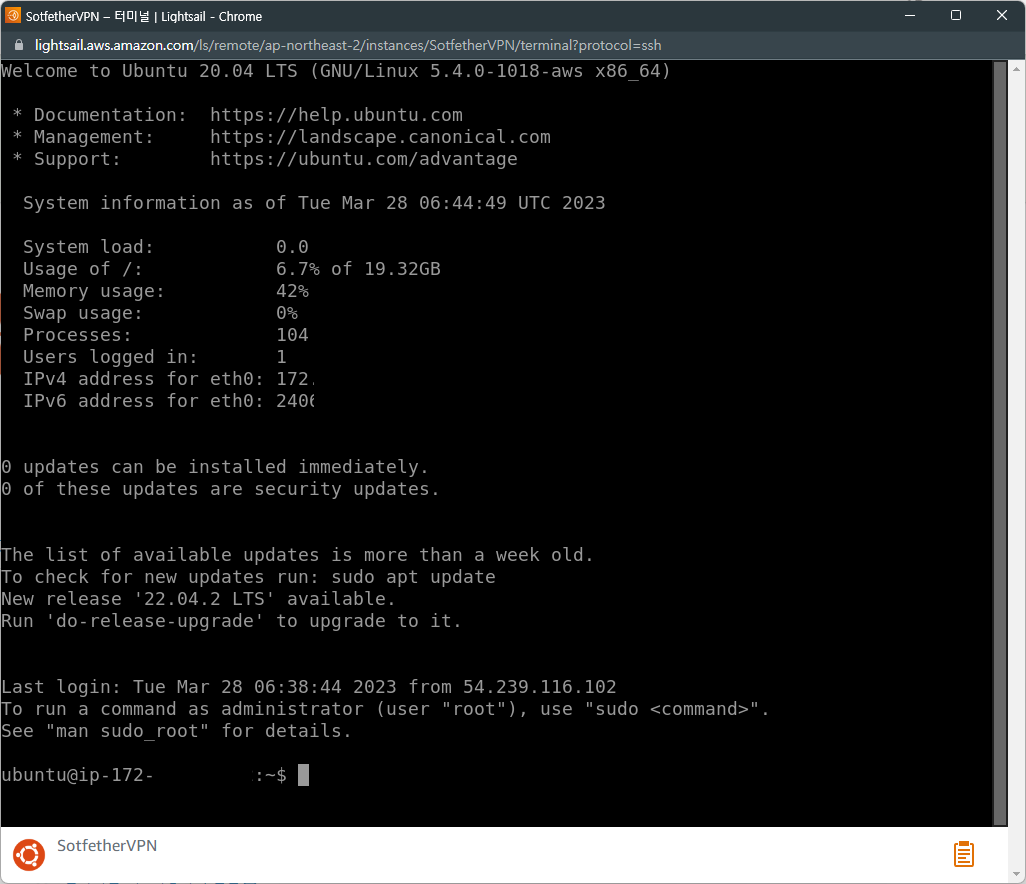Click the 'System information as of' line
This screenshot has height=884, width=1026.
point(314,203)
